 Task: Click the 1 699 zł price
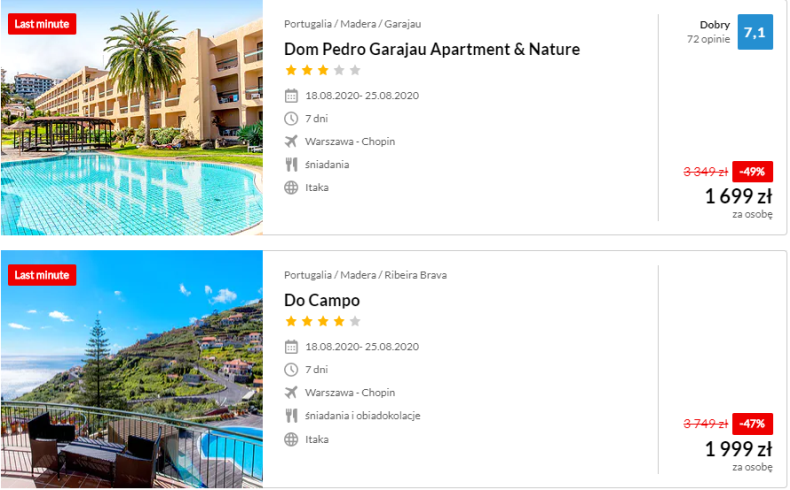[x=738, y=196]
